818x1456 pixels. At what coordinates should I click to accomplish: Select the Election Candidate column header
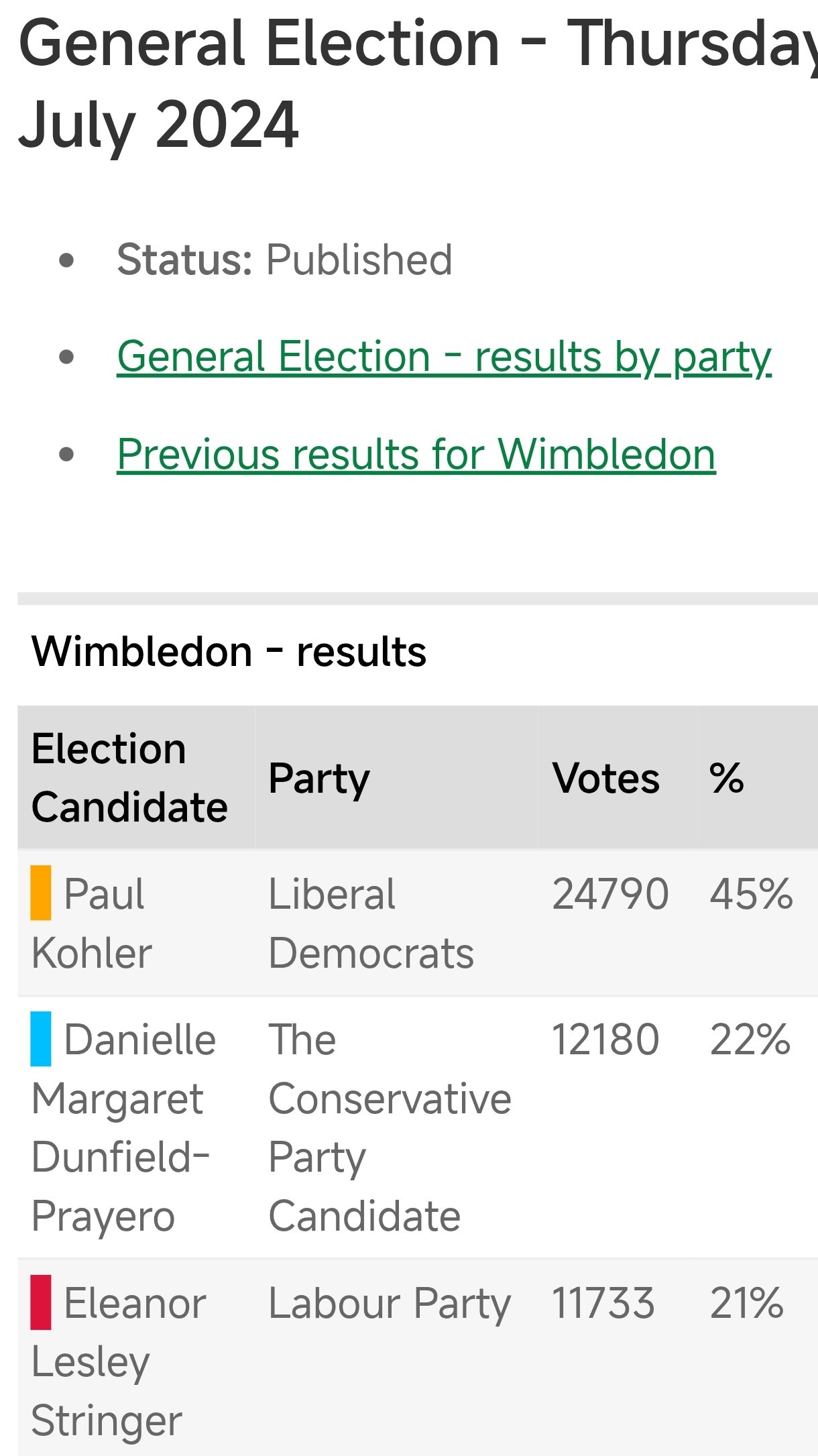[129, 778]
